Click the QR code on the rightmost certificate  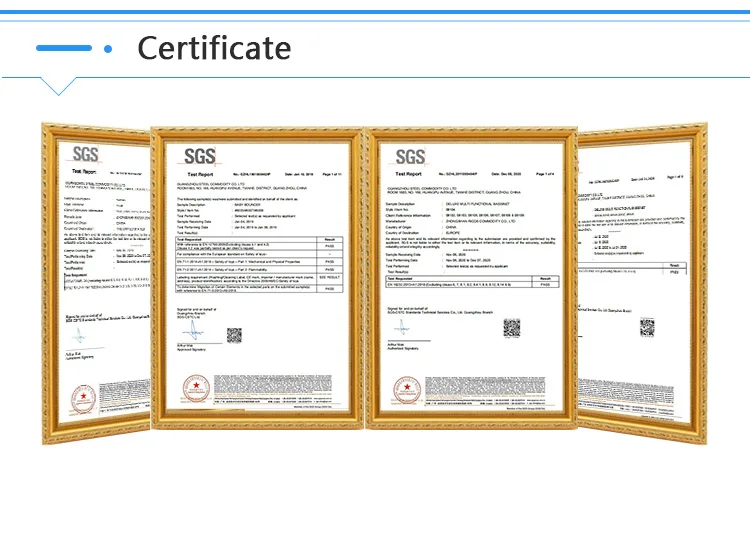647,327
